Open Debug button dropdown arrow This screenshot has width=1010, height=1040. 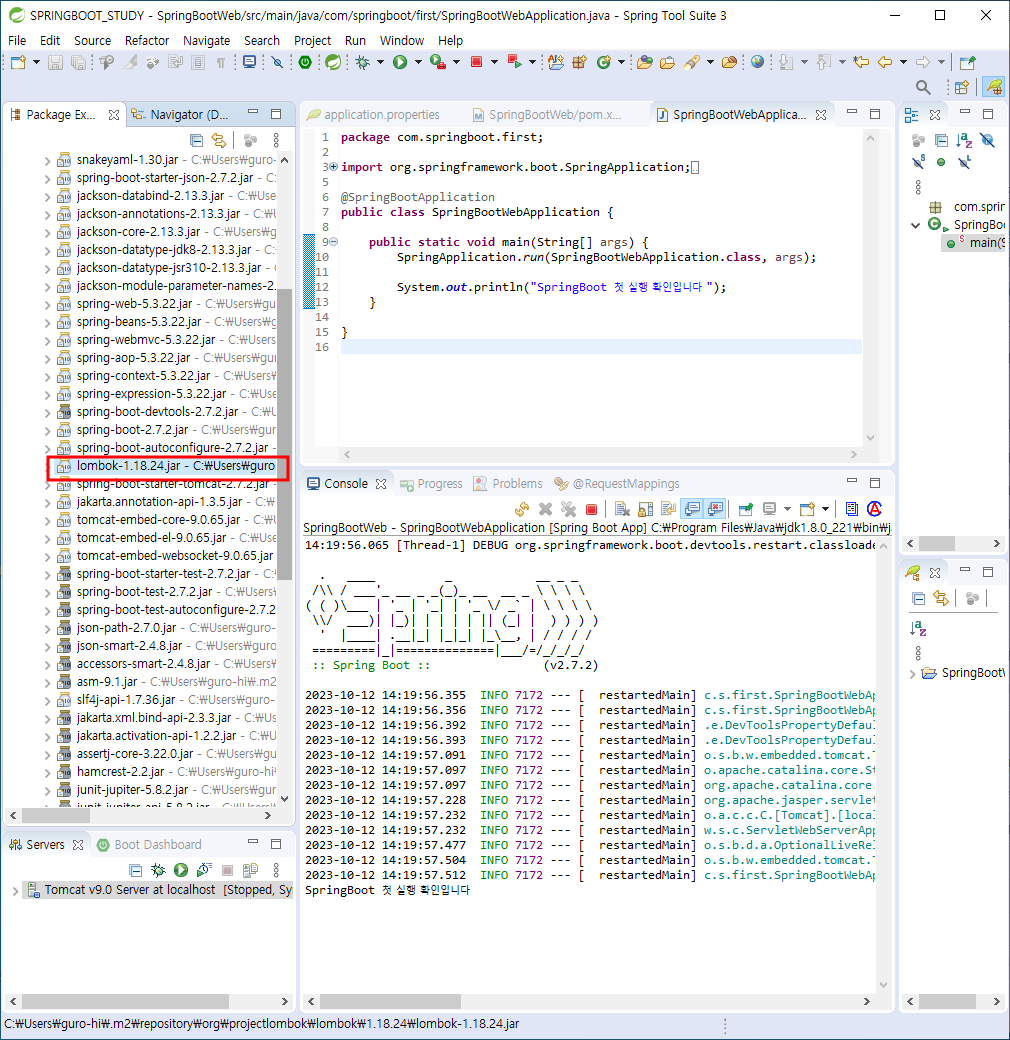[380, 62]
